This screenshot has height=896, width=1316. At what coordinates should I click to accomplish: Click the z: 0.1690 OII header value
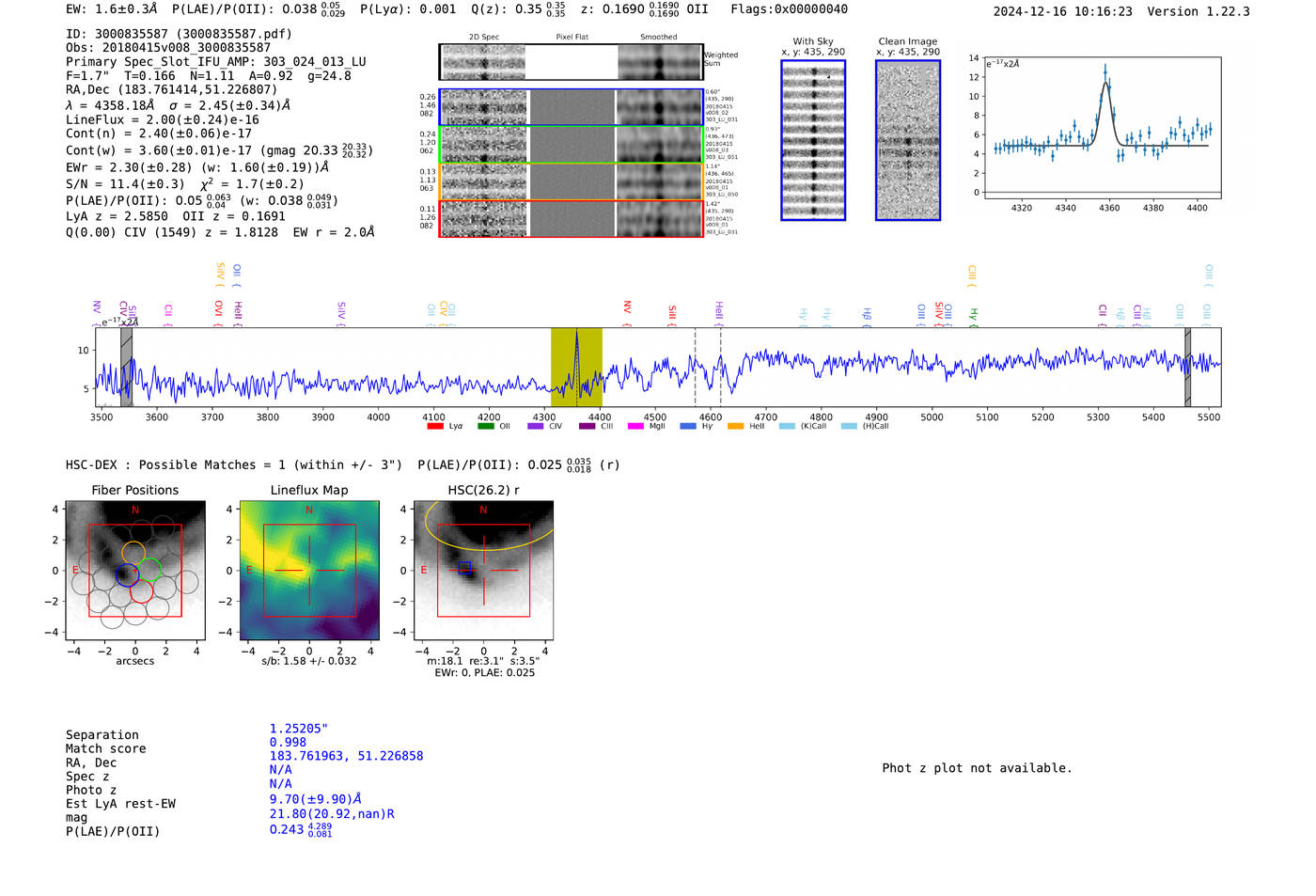[645, 9]
